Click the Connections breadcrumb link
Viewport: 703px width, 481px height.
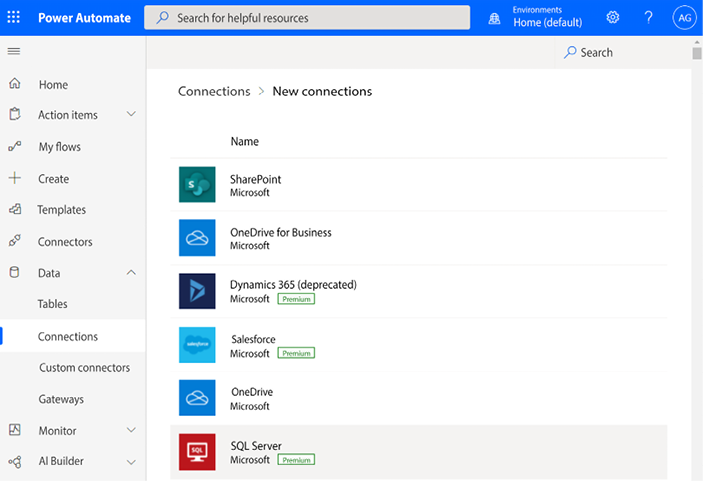214,91
